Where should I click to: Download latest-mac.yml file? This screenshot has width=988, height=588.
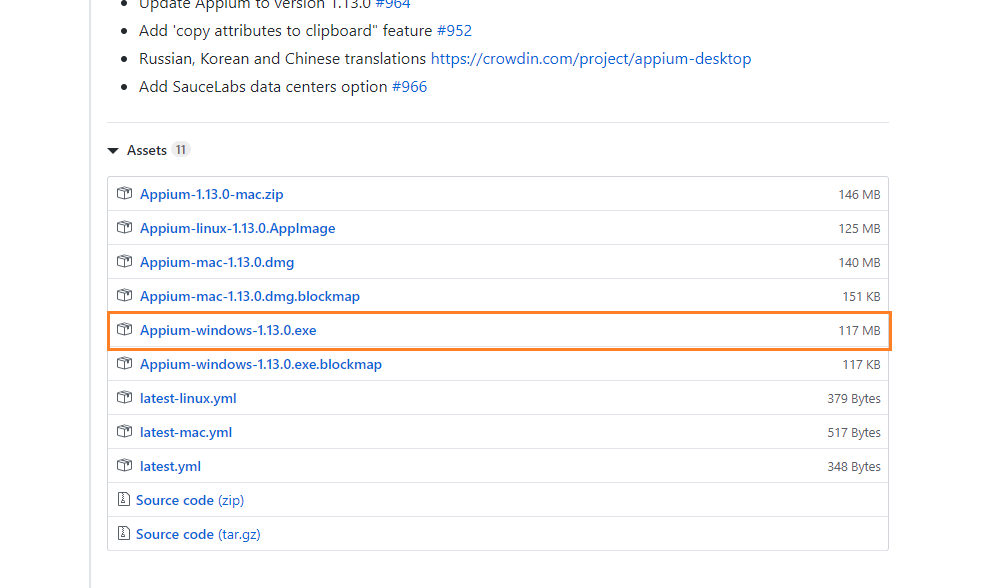pyautogui.click(x=186, y=432)
